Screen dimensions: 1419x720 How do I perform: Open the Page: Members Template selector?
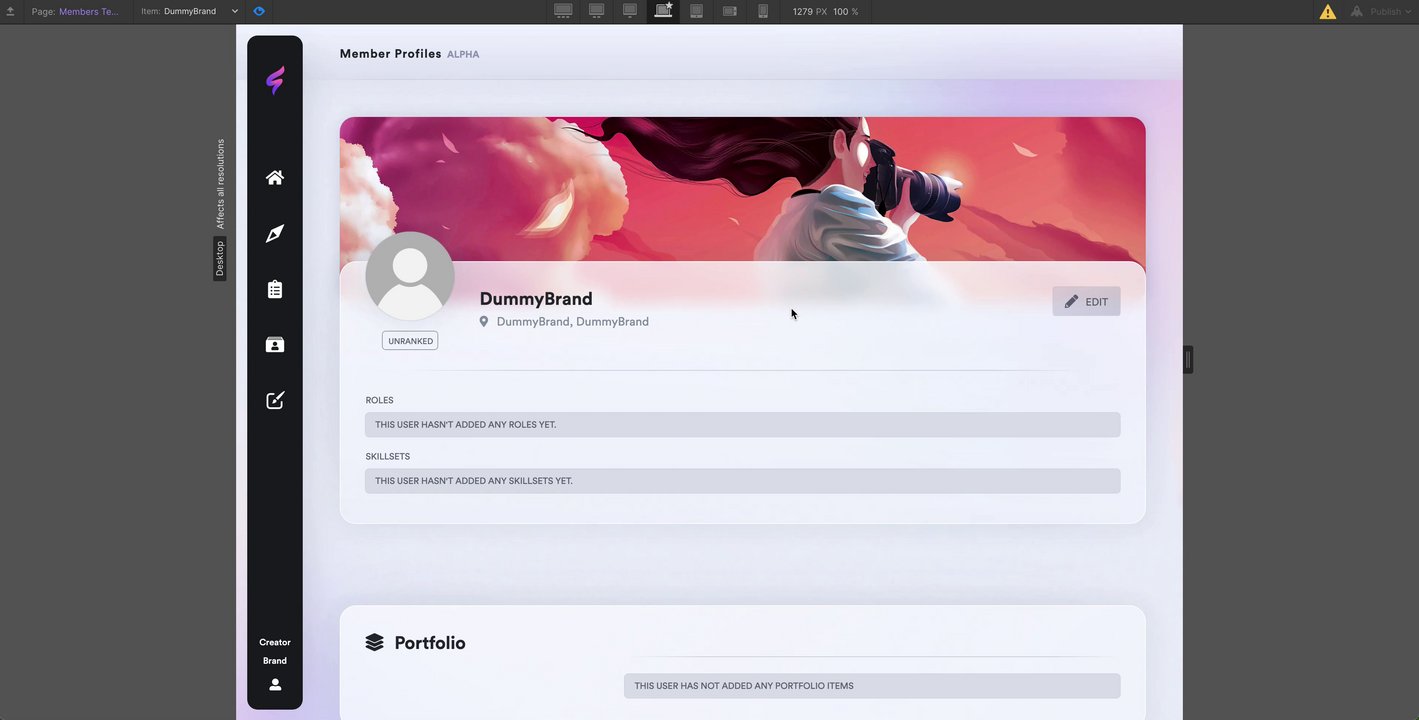pos(75,11)
